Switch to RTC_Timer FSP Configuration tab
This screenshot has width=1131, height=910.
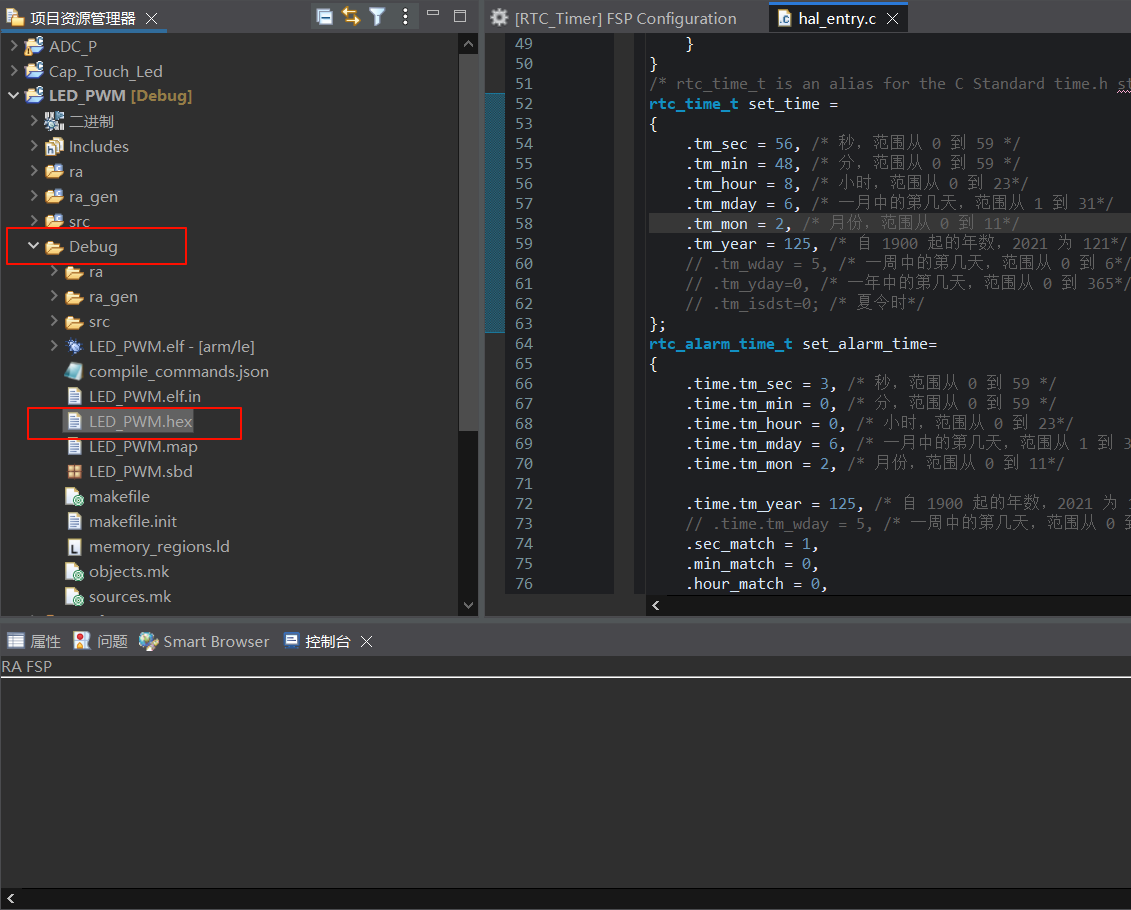tap(615, 18)
